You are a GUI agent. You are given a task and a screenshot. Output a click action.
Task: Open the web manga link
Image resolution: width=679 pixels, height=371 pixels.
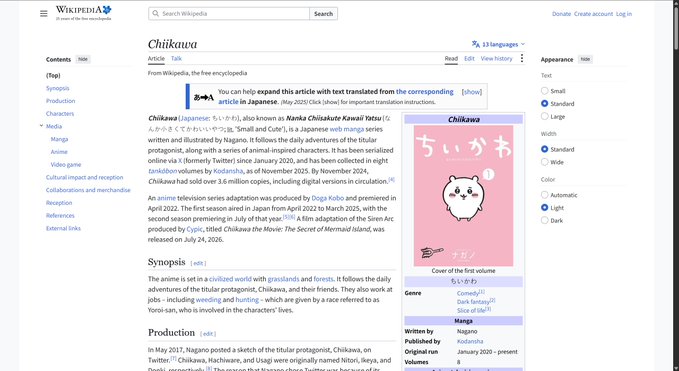click(x=347, y=129)
